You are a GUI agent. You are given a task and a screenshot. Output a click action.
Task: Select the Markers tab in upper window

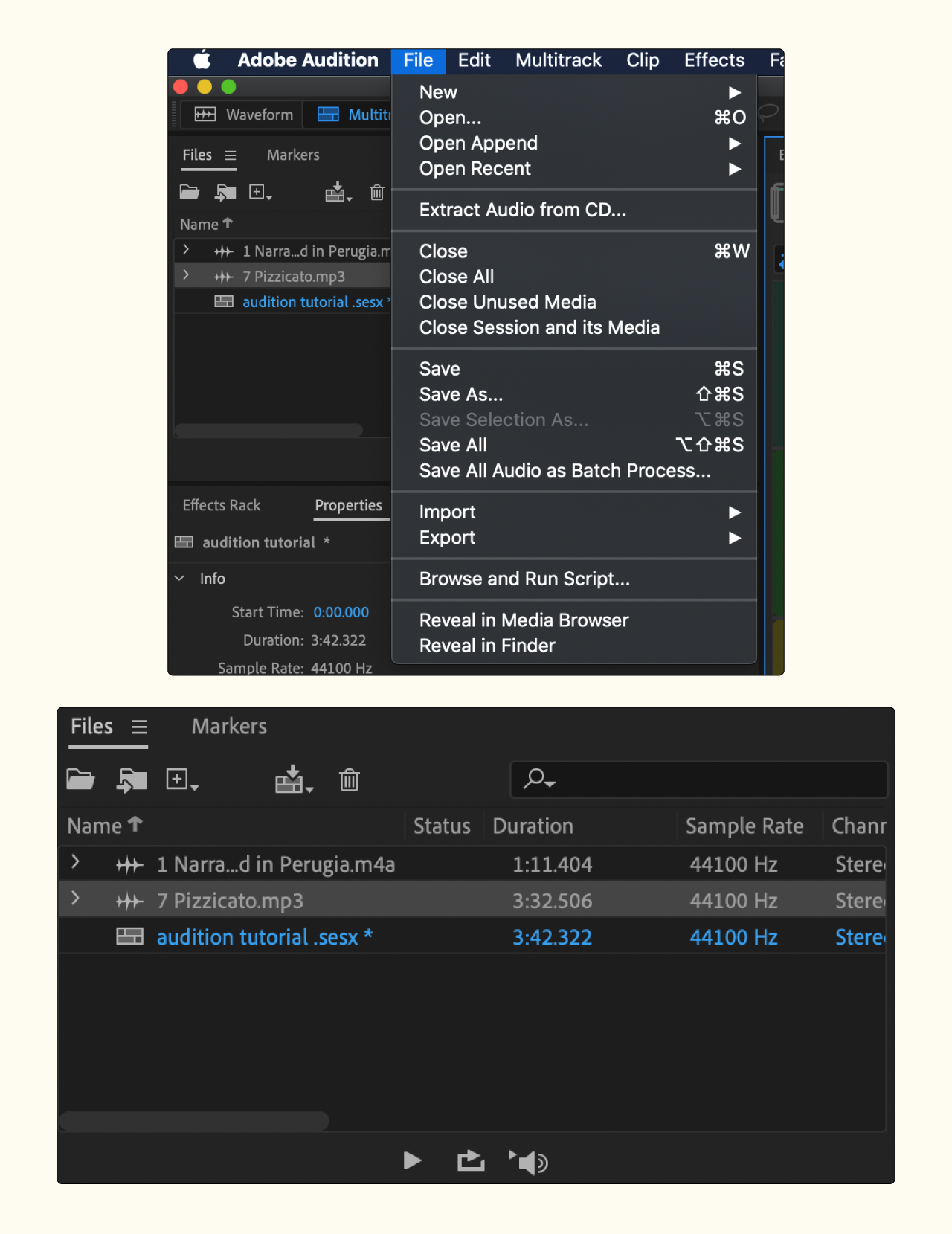click(x=293, y=155)
